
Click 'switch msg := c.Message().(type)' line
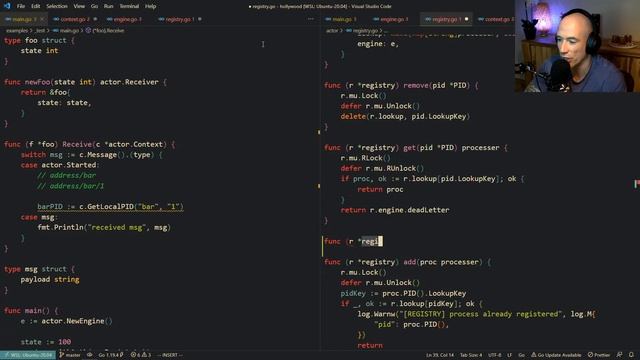point(92,155)
